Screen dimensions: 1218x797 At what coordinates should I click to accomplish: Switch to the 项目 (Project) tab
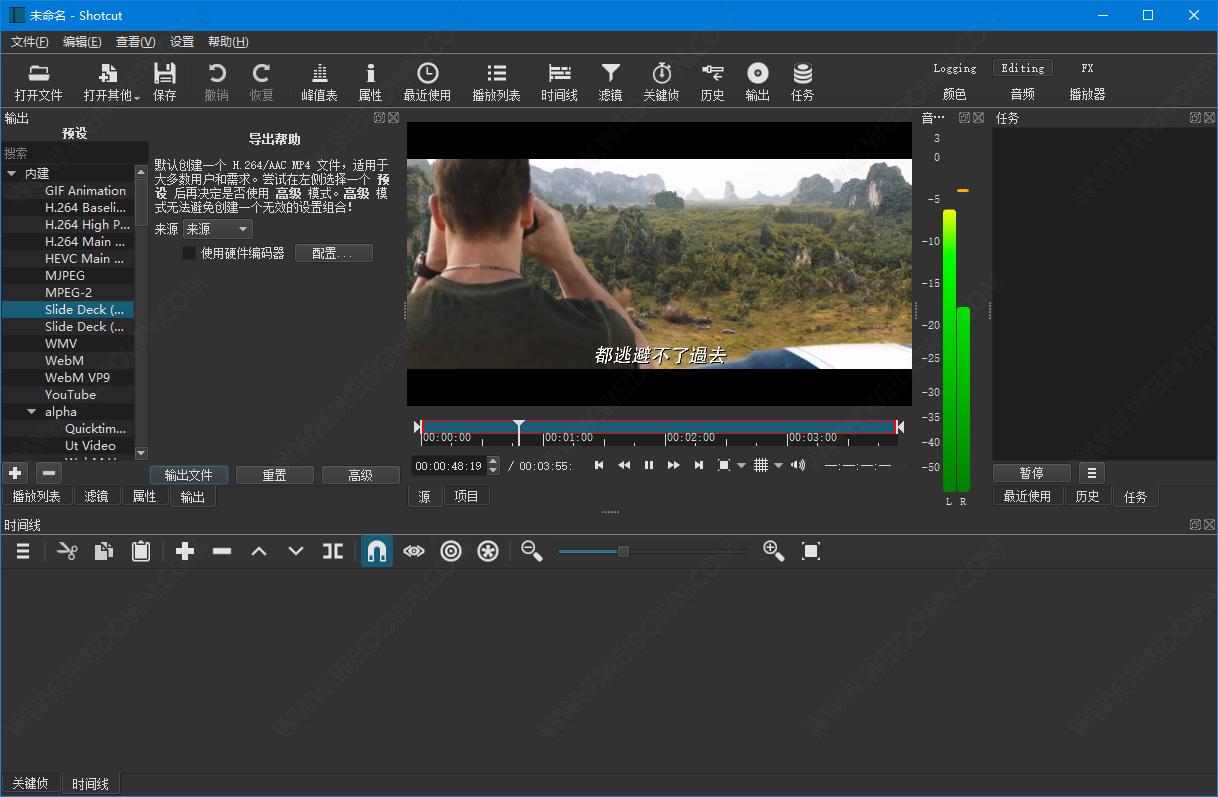[466, 496]
